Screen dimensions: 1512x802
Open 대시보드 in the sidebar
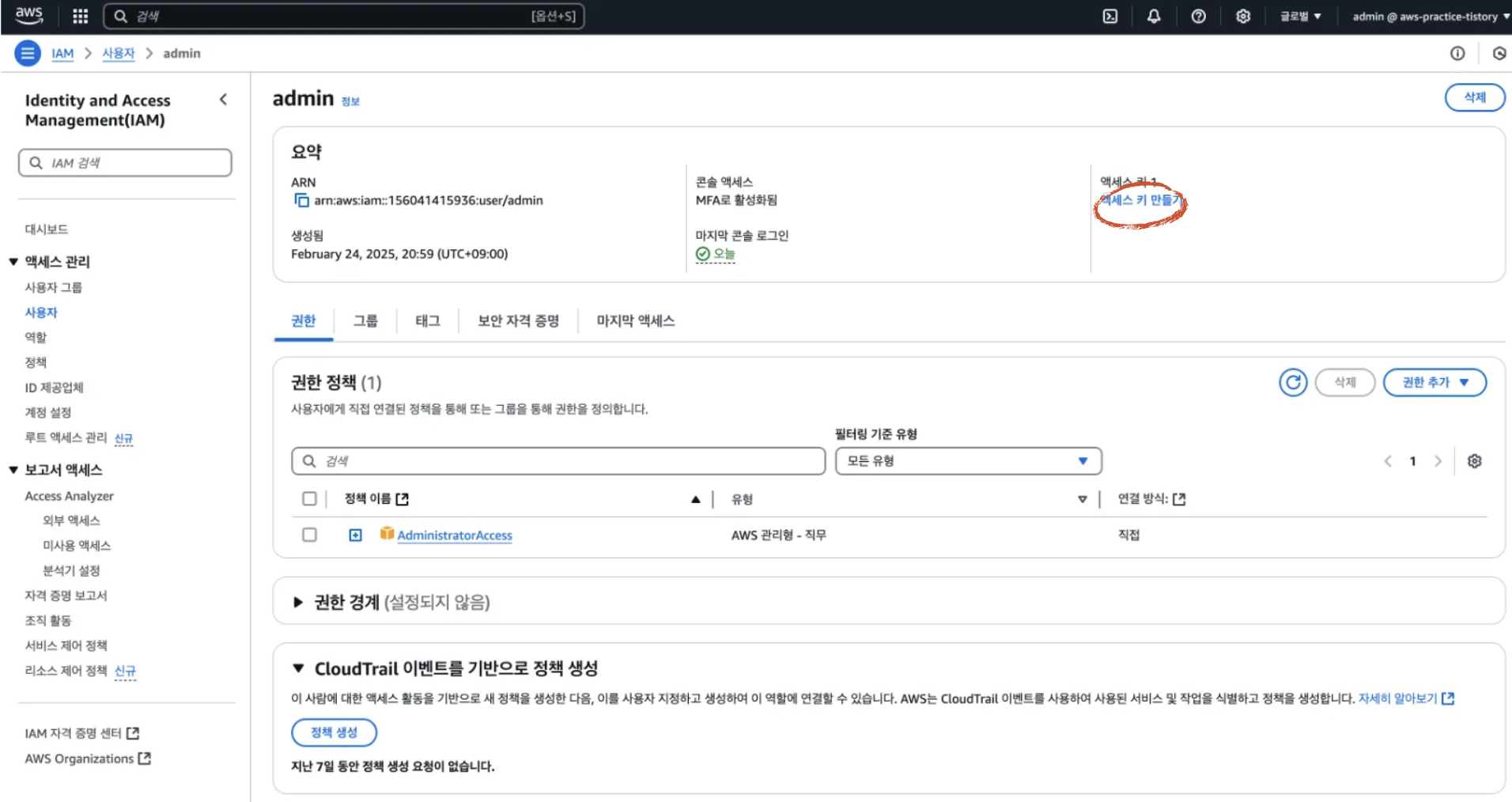[46, 229]
